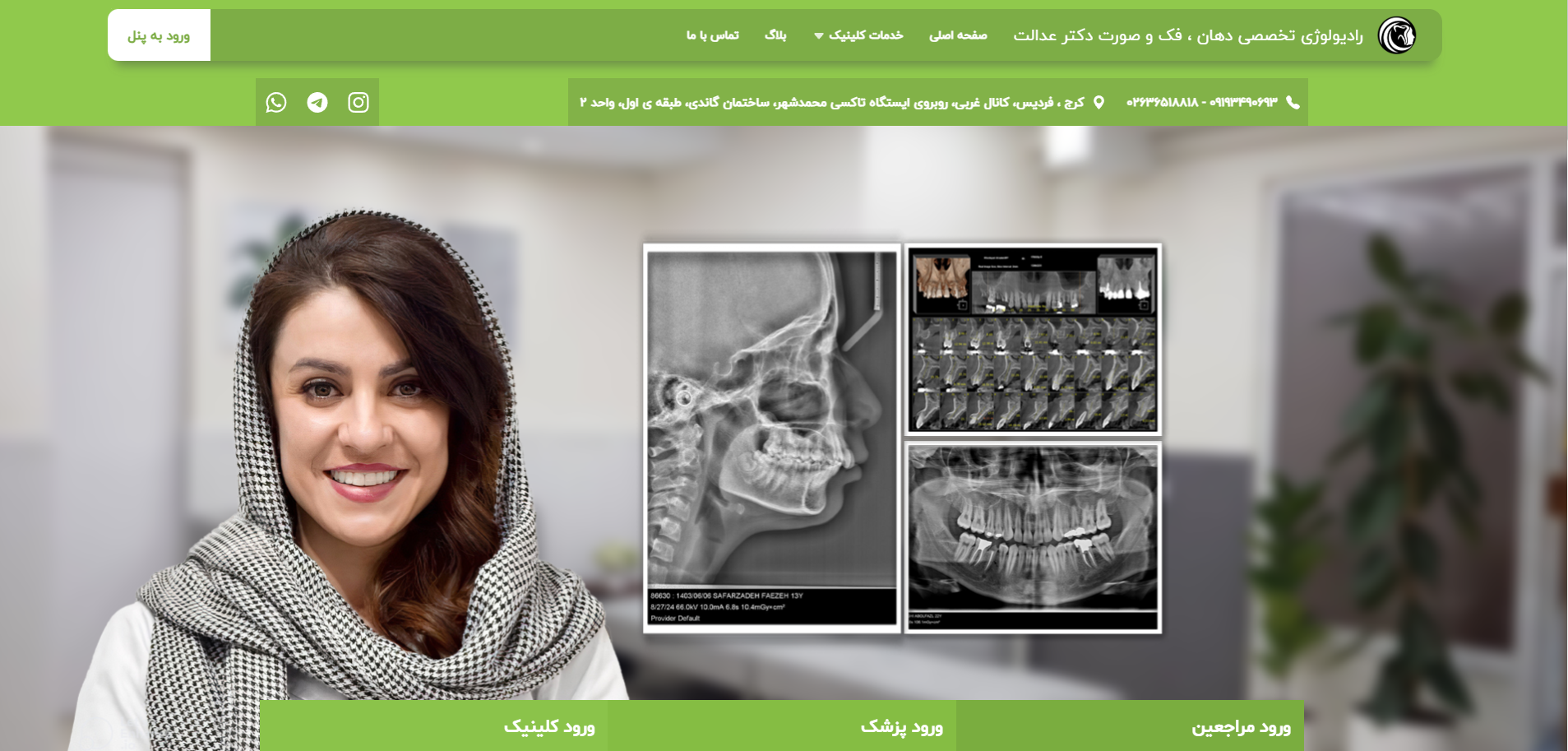
Task: Open the Telegram icon link
Action: 317,102
